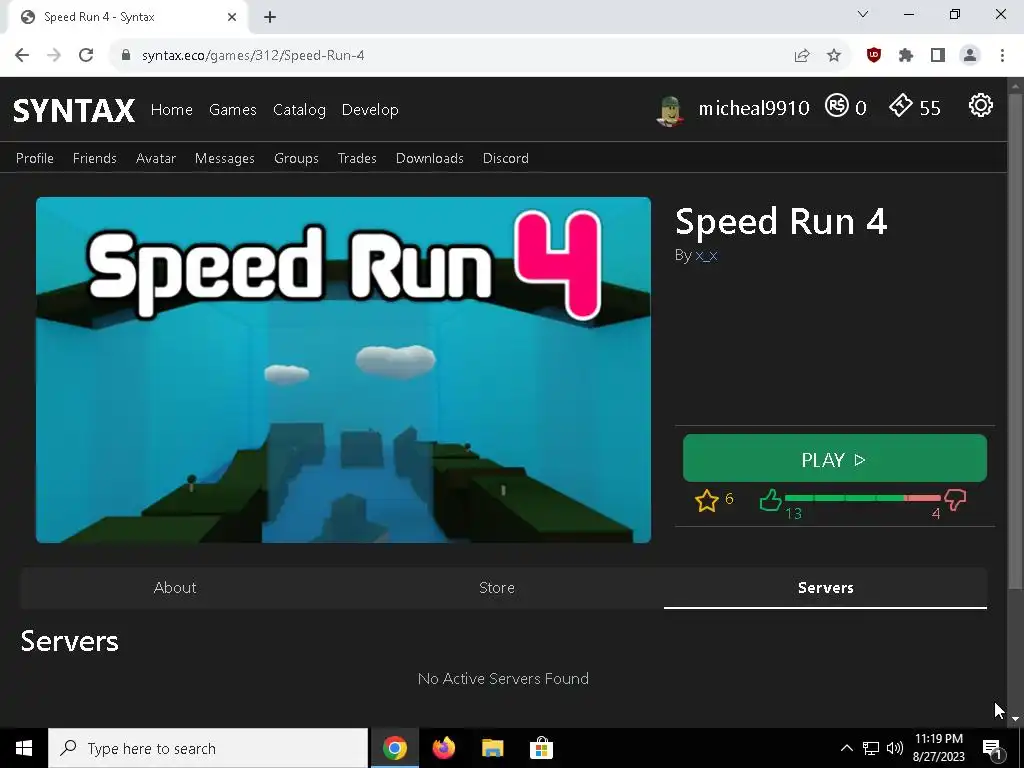Open the Profile link
The height and width of the screenshot is (768, 1024).
35,158
